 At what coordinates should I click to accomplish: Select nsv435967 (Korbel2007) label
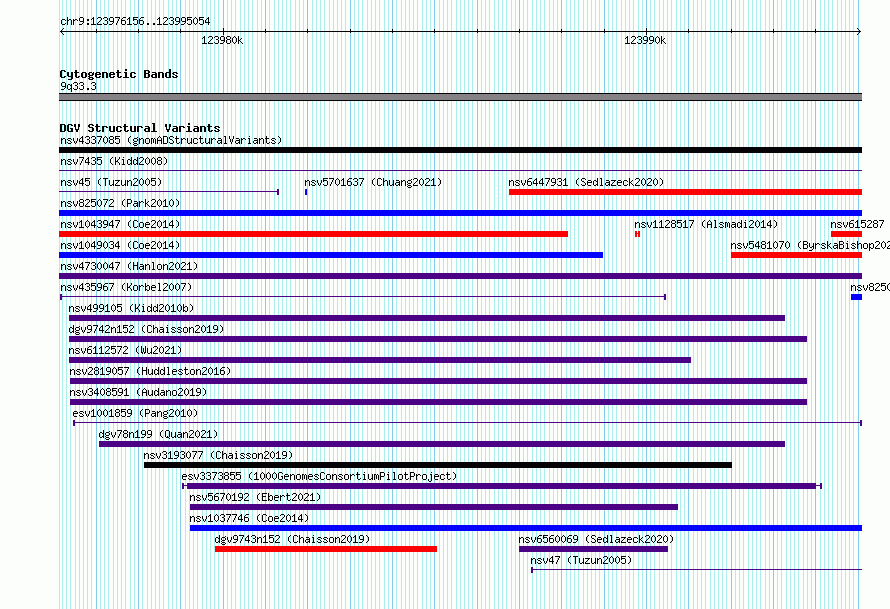click(126, 287)
